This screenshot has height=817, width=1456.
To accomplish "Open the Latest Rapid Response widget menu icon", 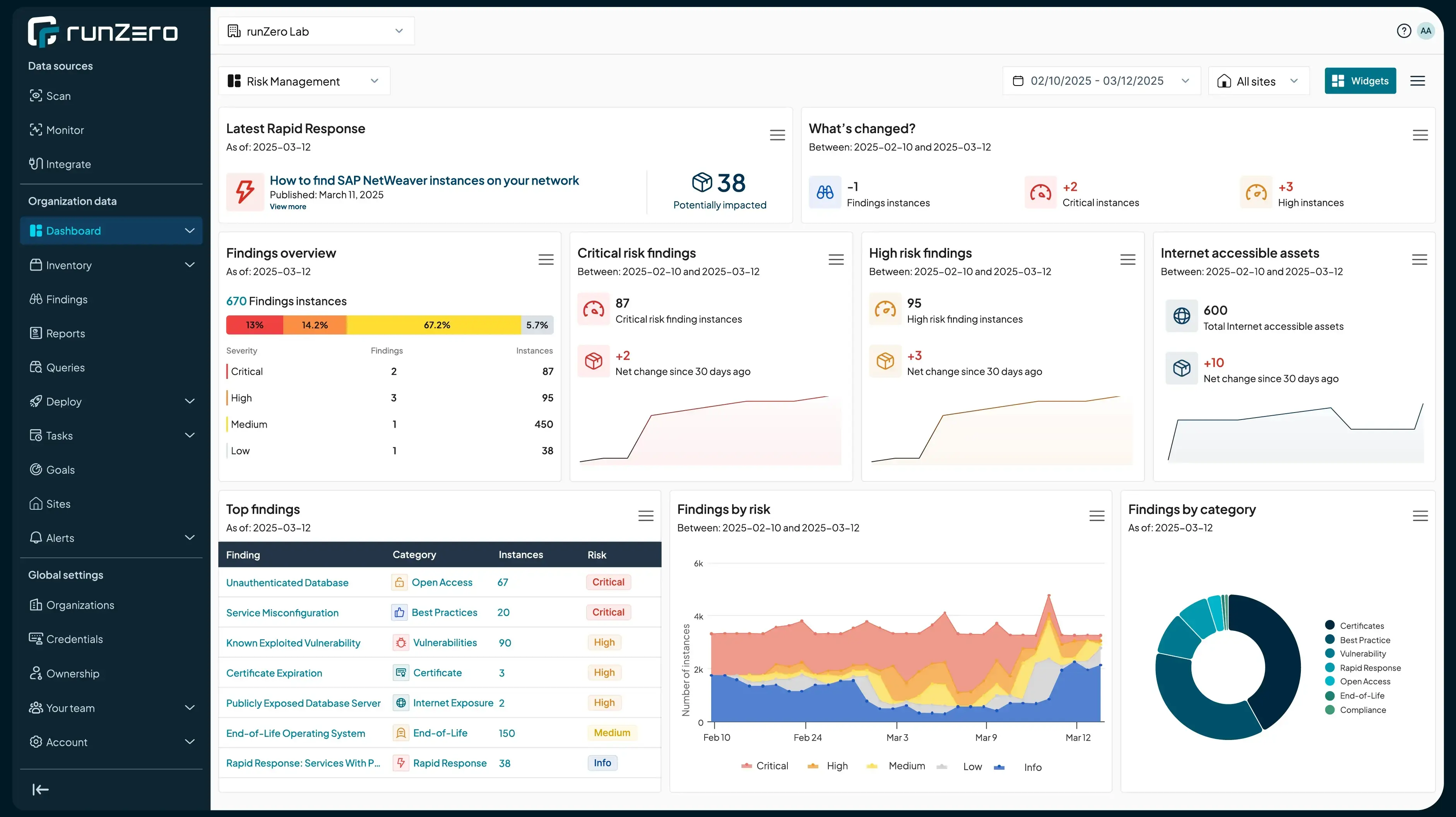I will [x=777, y=135].
